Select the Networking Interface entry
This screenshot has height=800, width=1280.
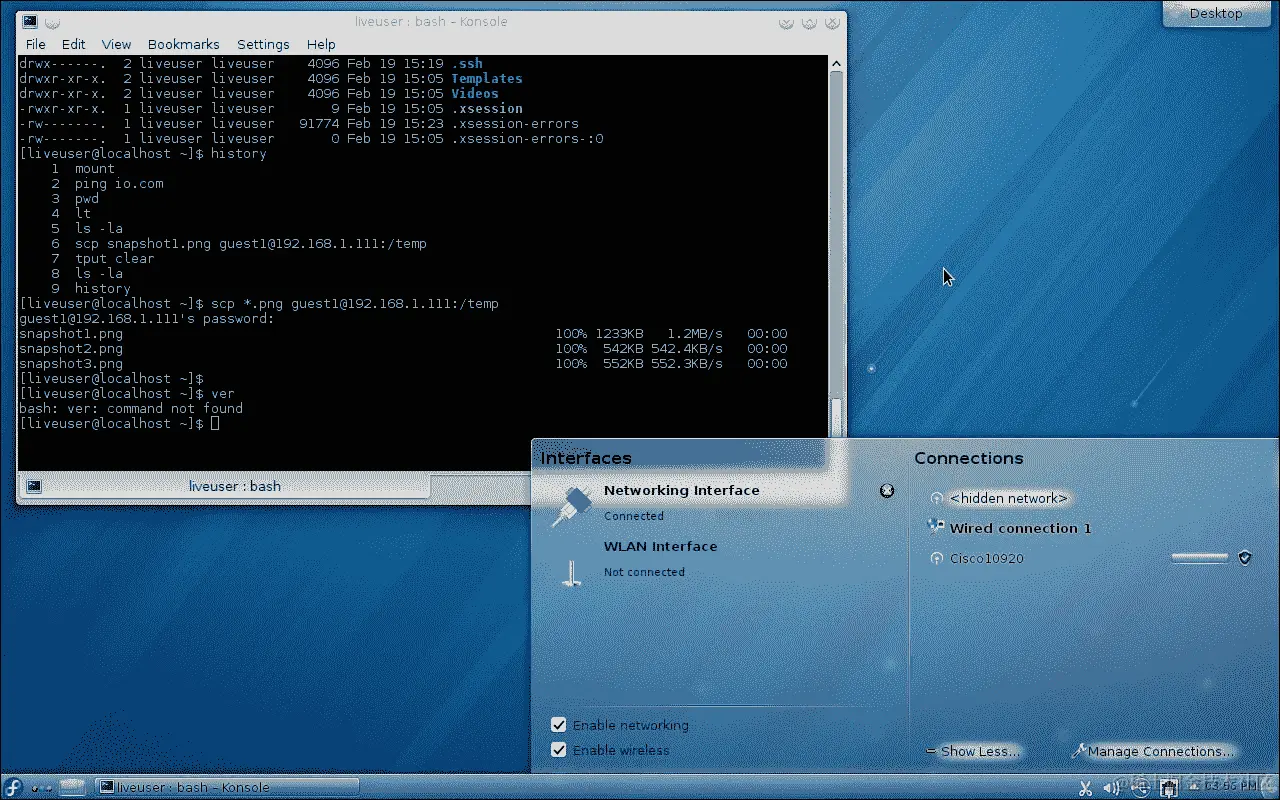[718, 503]
